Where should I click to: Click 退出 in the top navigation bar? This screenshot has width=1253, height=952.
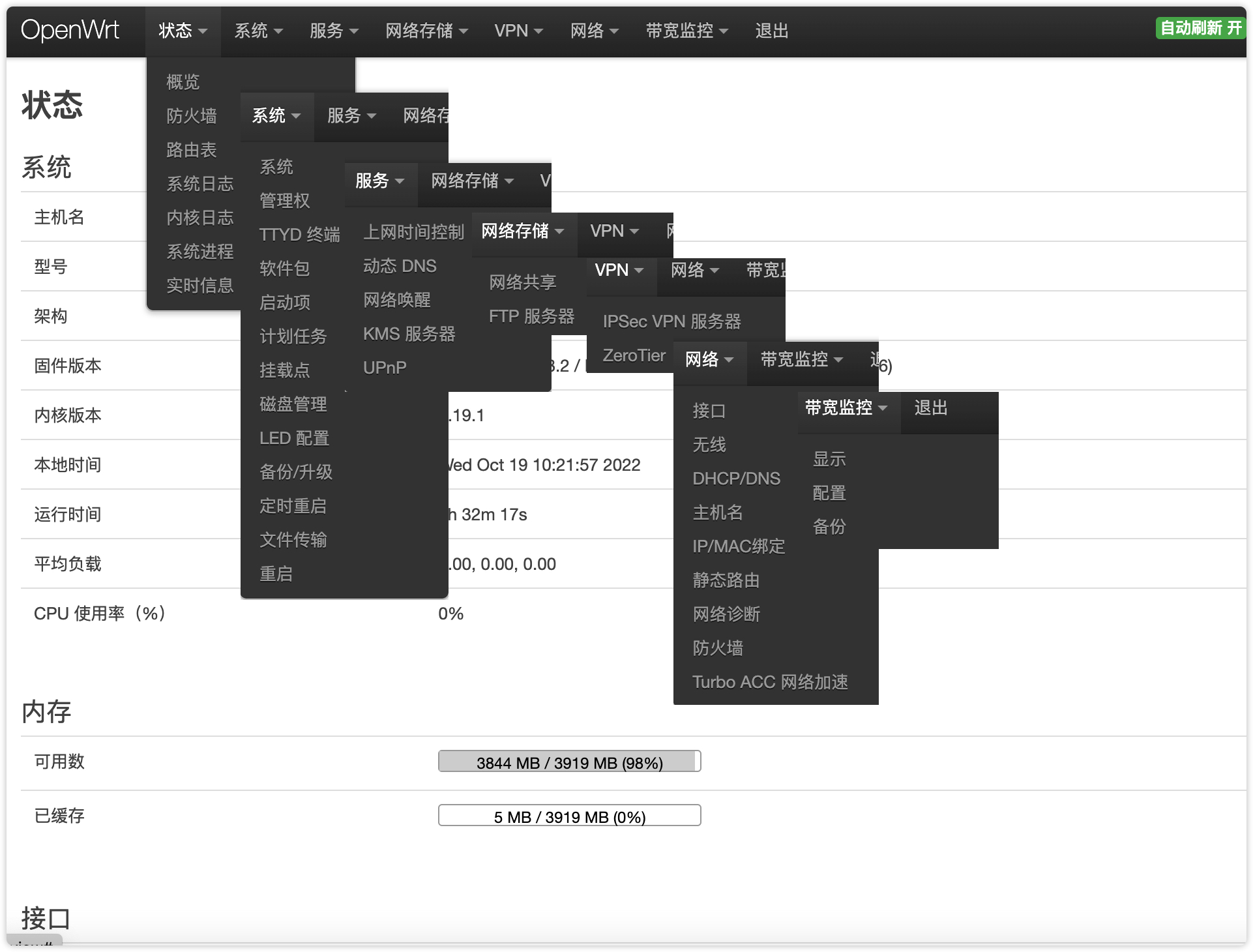(772, 31)
